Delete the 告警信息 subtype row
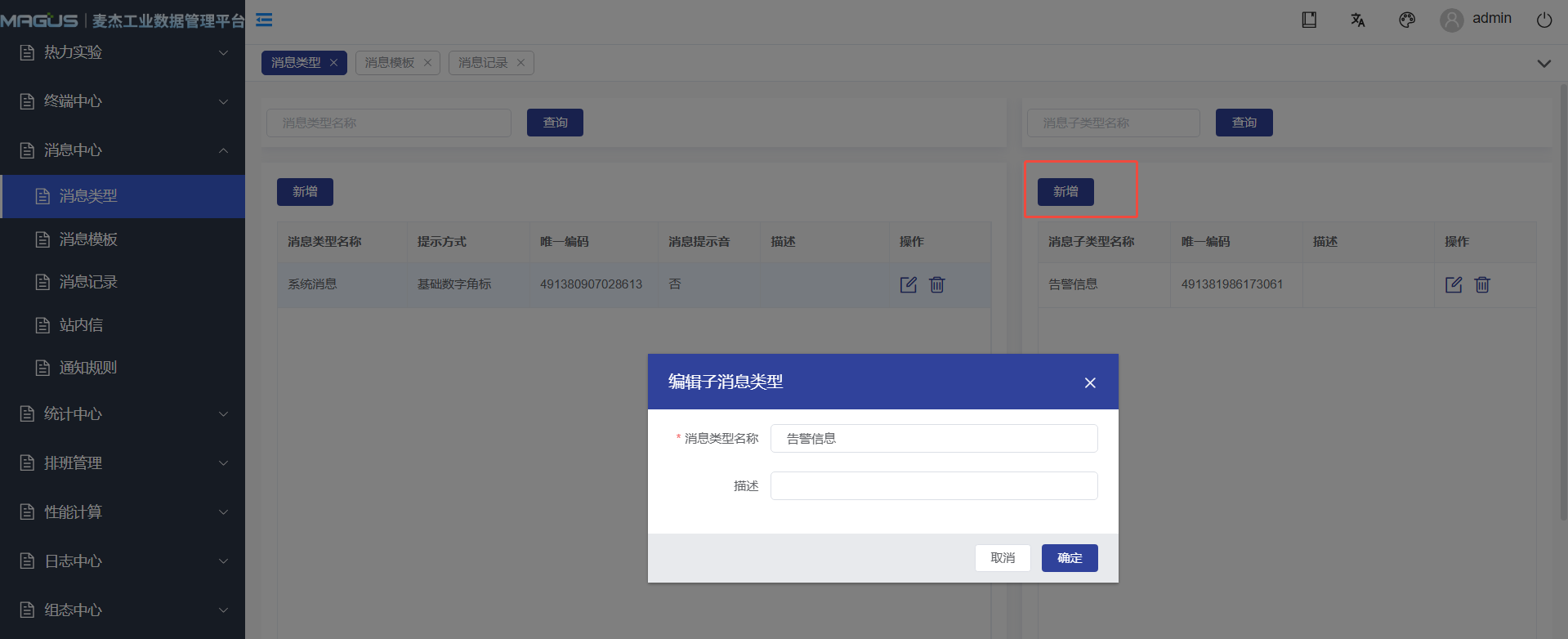 coord(1482,284)
